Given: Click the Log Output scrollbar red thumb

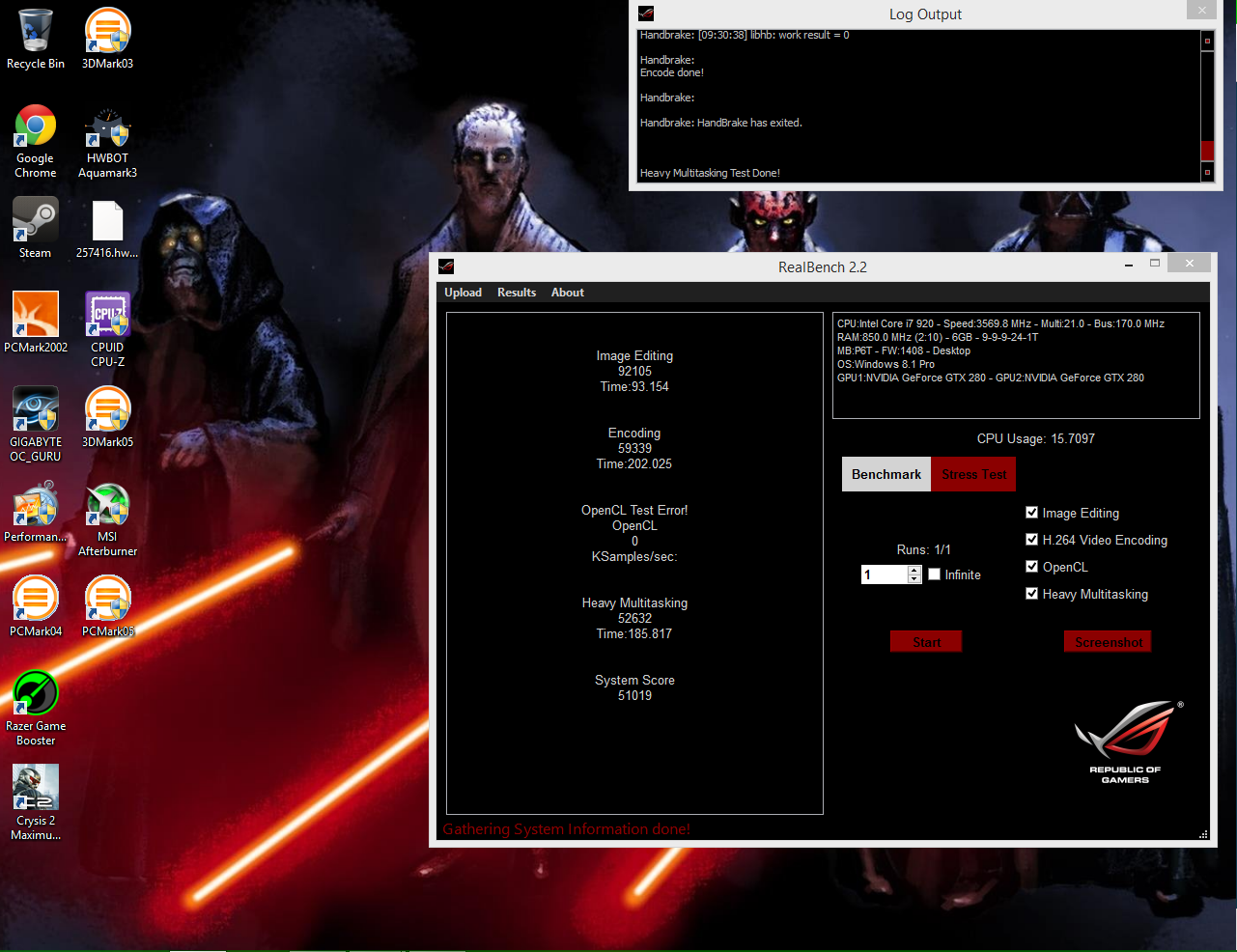Looking at the screenshot, I should click(x=1207, y=151).
